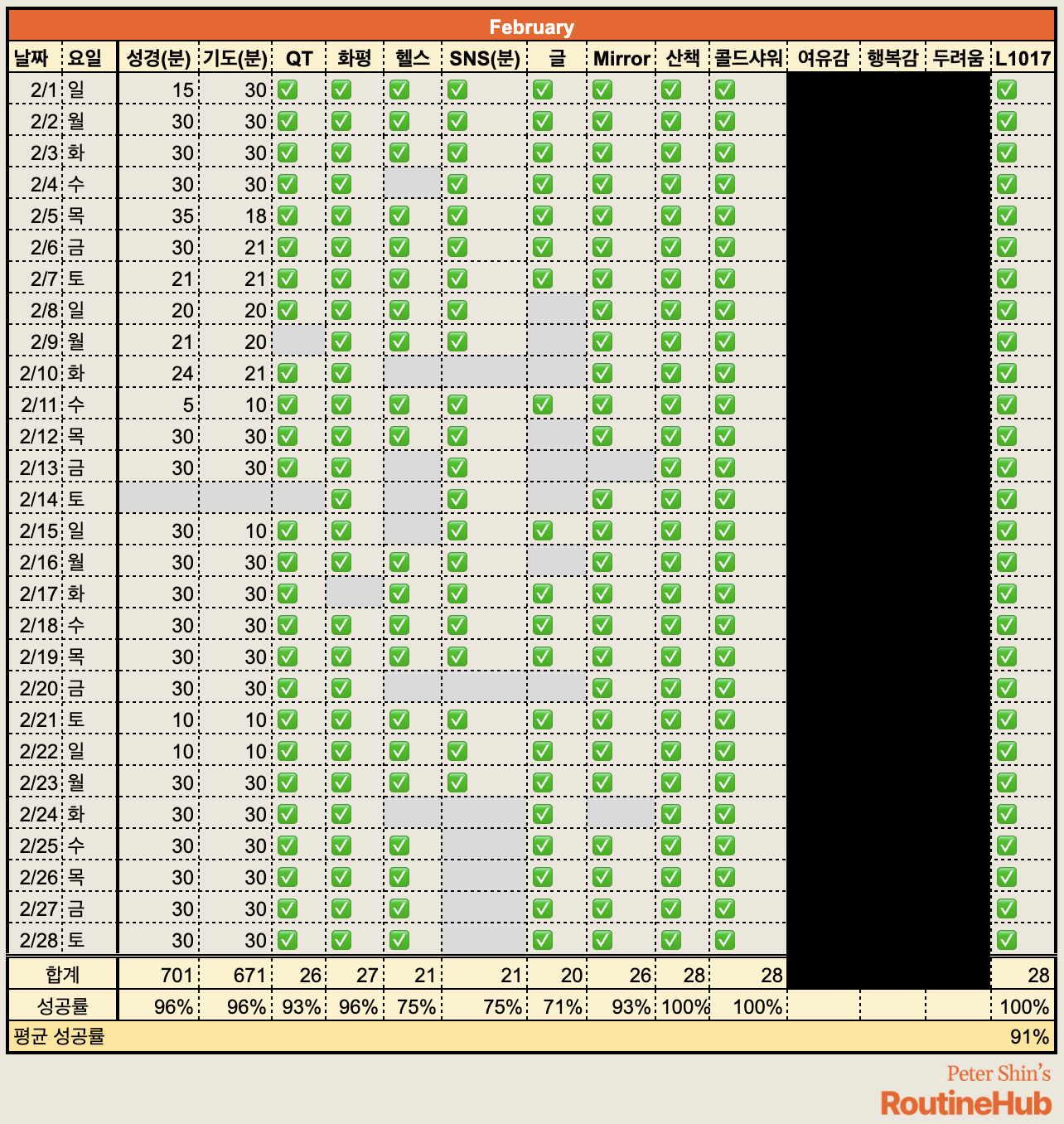Select the 두려움 column header
The image size is (1064, 1124).
[958, 58]
